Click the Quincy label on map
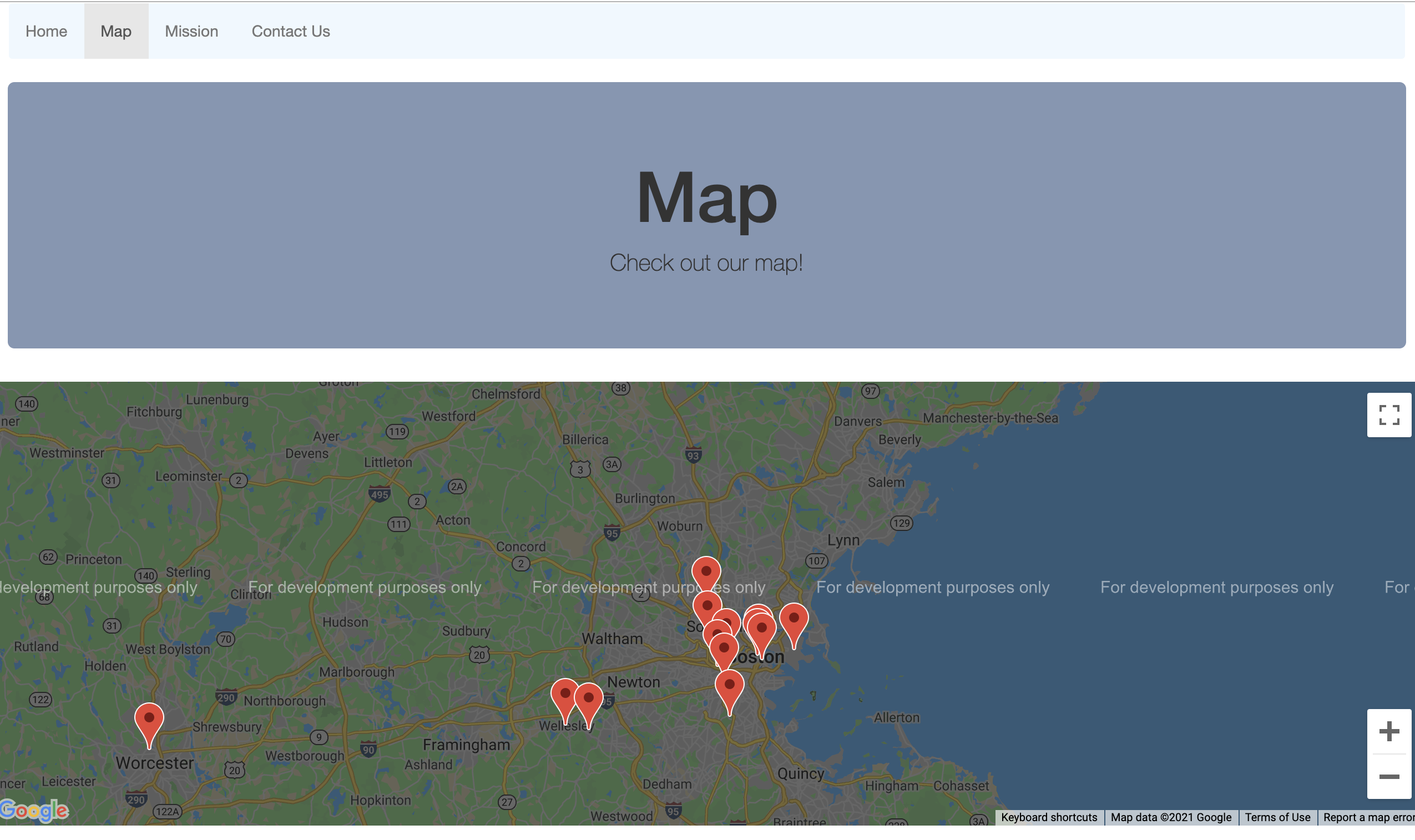The height and width of the screenshot is (840, 1415). pos(800,774)
